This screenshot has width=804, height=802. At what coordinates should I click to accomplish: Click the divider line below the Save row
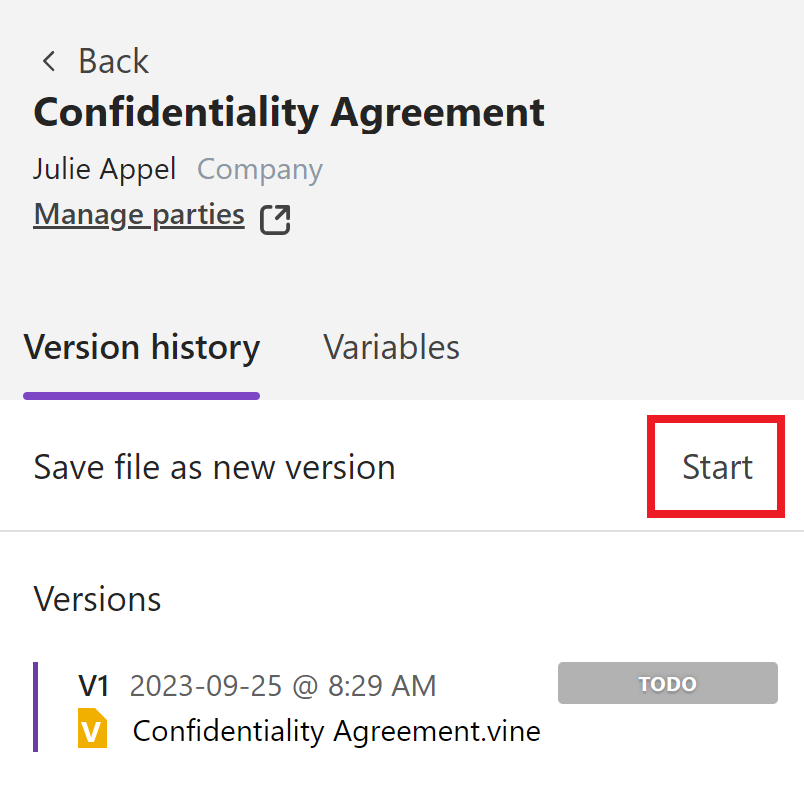point(400,531)
